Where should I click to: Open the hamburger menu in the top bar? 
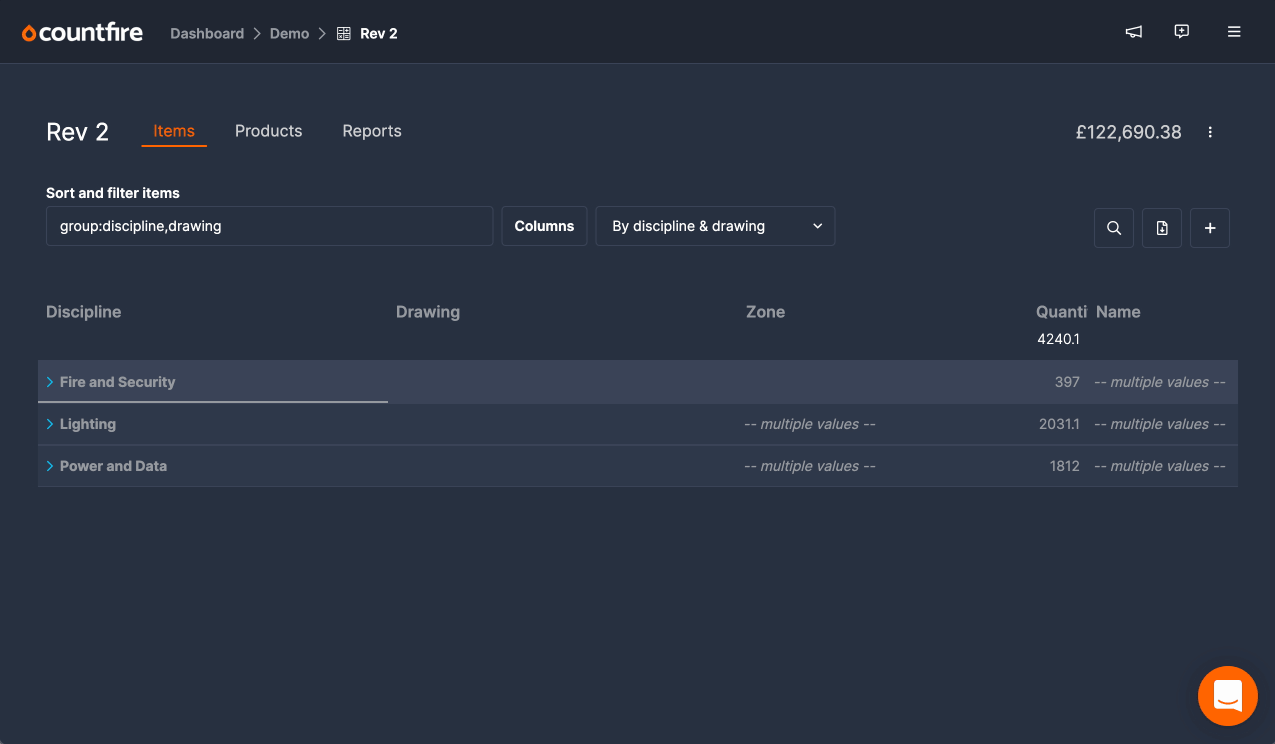tap(1234, 31)
